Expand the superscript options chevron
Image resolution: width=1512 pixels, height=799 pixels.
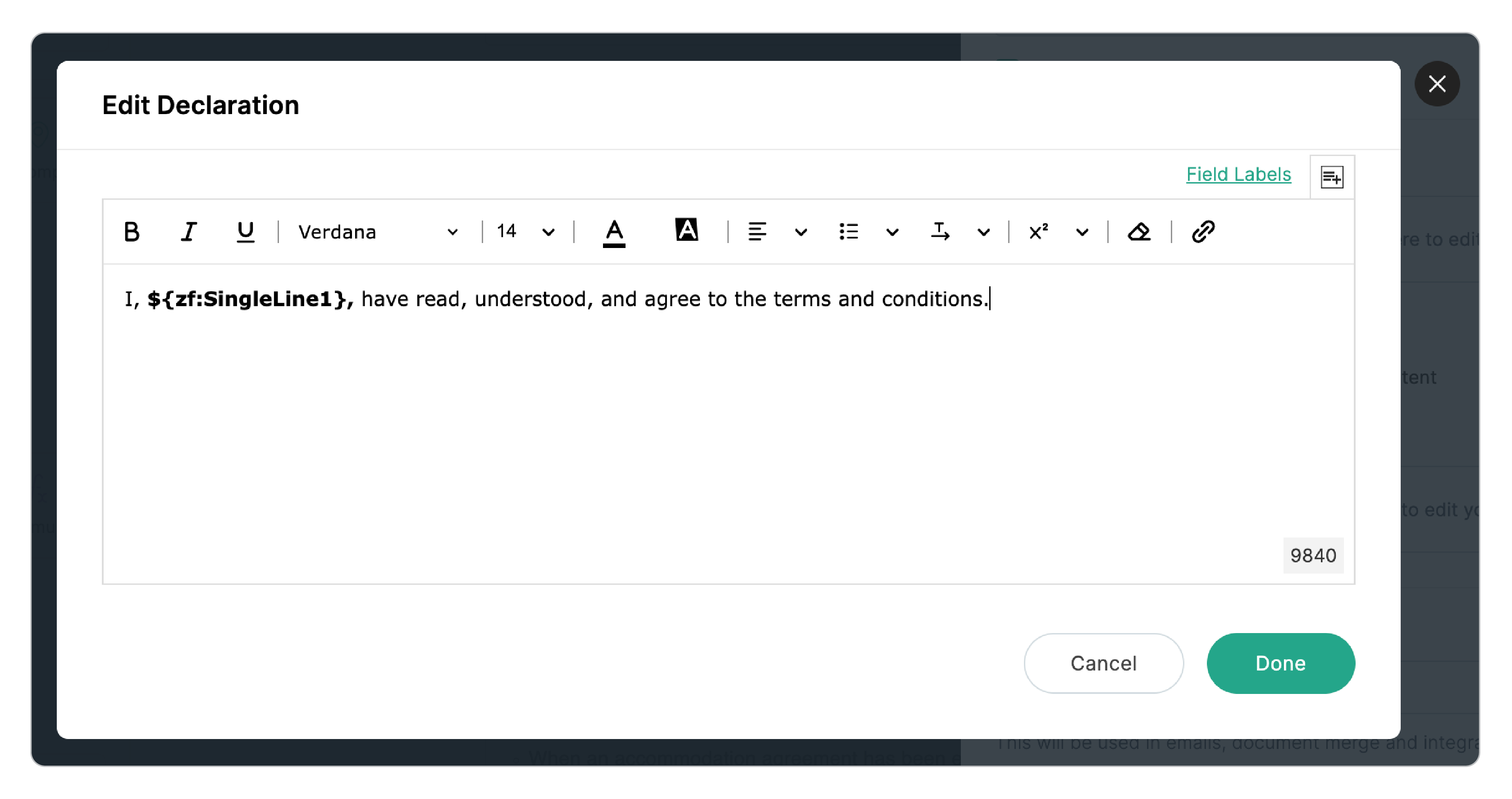coord(1082,233)
